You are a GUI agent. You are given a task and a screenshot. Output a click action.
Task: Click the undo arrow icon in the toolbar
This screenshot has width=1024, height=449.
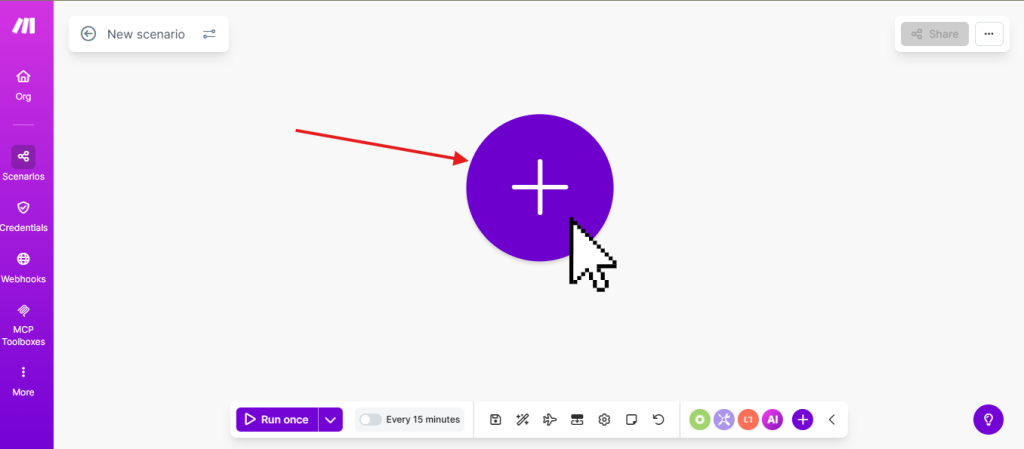click(658, 420)
